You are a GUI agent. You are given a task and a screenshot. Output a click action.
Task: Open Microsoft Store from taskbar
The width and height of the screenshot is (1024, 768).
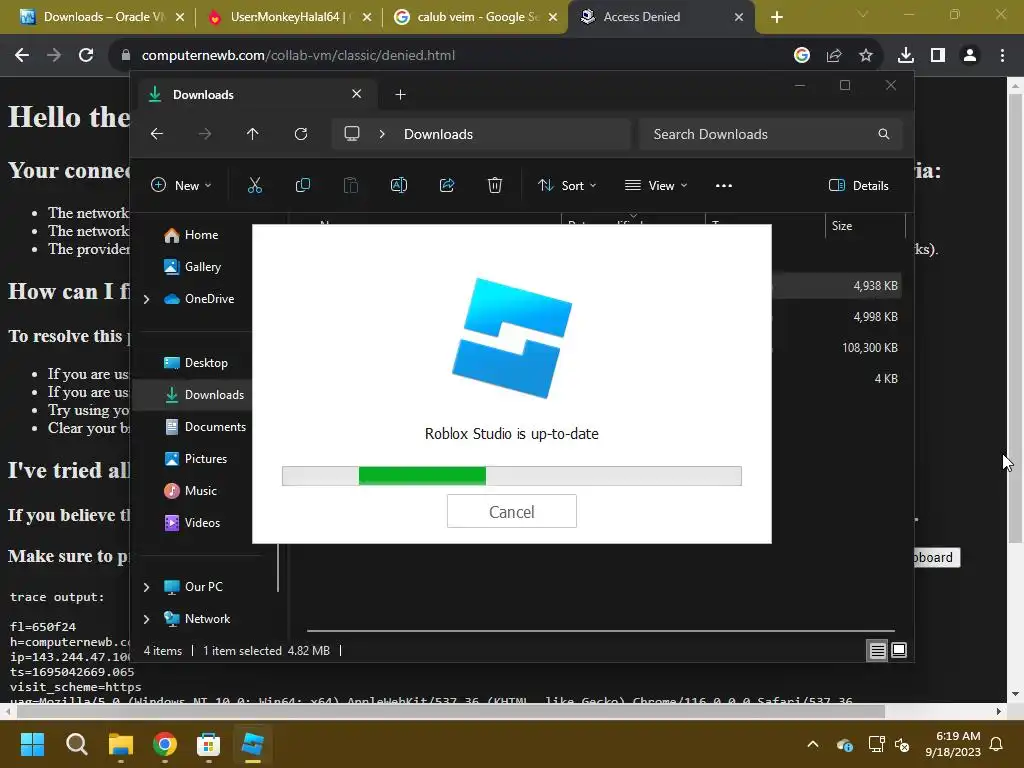[208, 744]
